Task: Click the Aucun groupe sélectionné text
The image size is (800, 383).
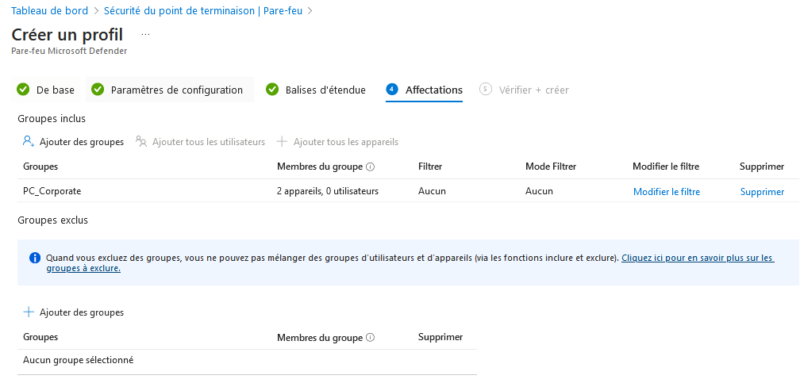Action: [x=78, y=360]
